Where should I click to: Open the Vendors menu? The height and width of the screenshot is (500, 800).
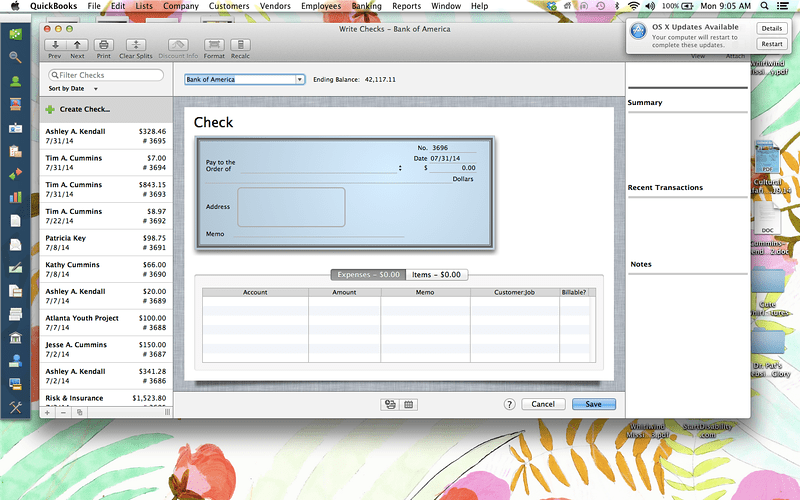point(275,6)
